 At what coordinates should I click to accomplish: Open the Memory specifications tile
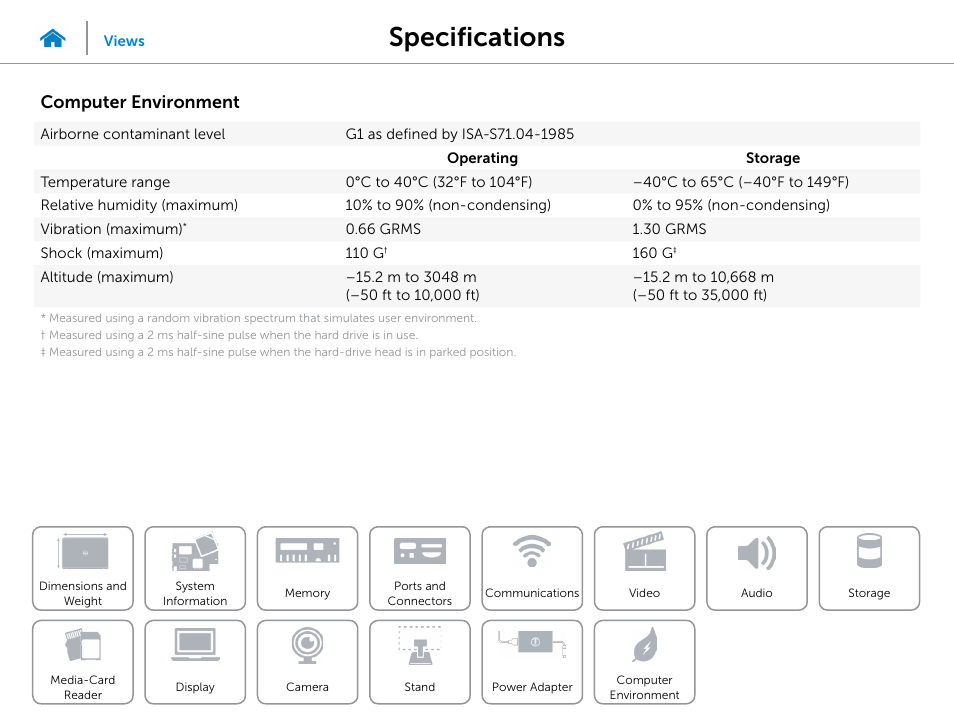click(x=307, y=568)
